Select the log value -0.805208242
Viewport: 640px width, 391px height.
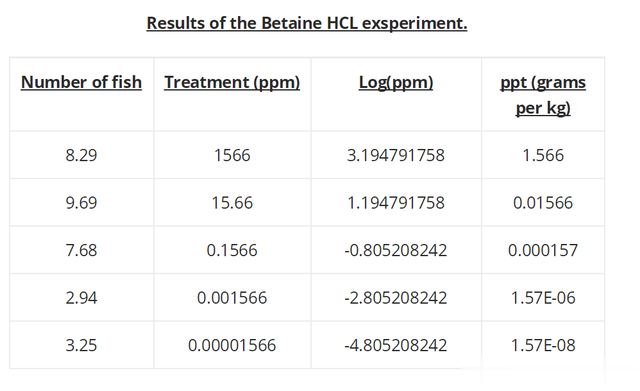[x=396, y=250]
